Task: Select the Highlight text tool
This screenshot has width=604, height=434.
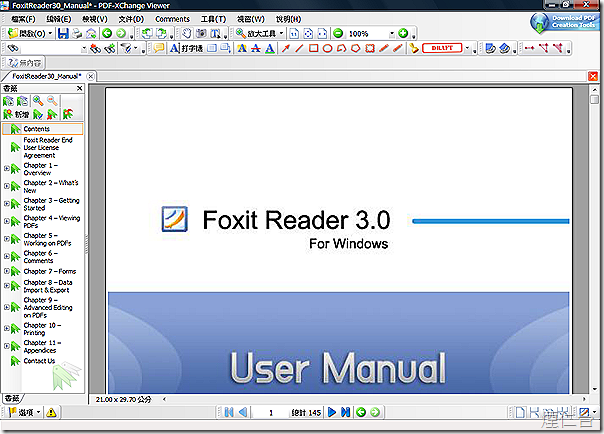Action: pos(242,48)
